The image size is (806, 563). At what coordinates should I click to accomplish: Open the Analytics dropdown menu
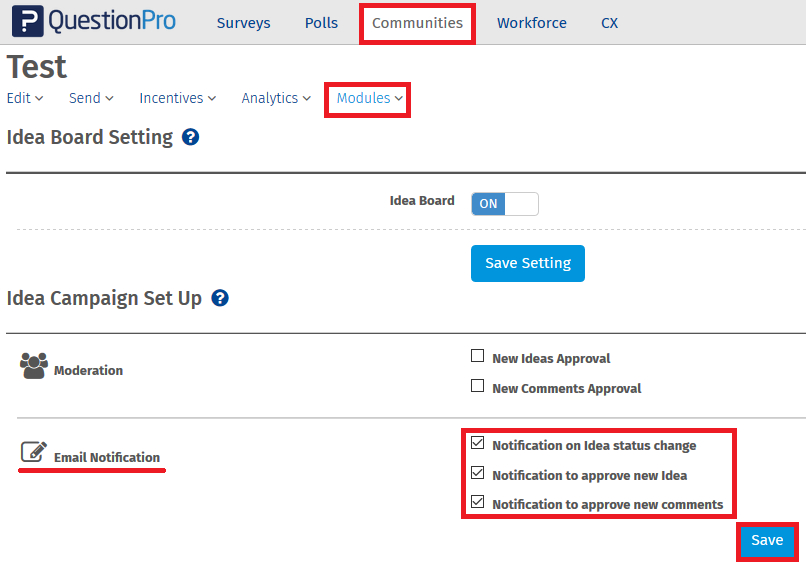(x=276, y=98)
